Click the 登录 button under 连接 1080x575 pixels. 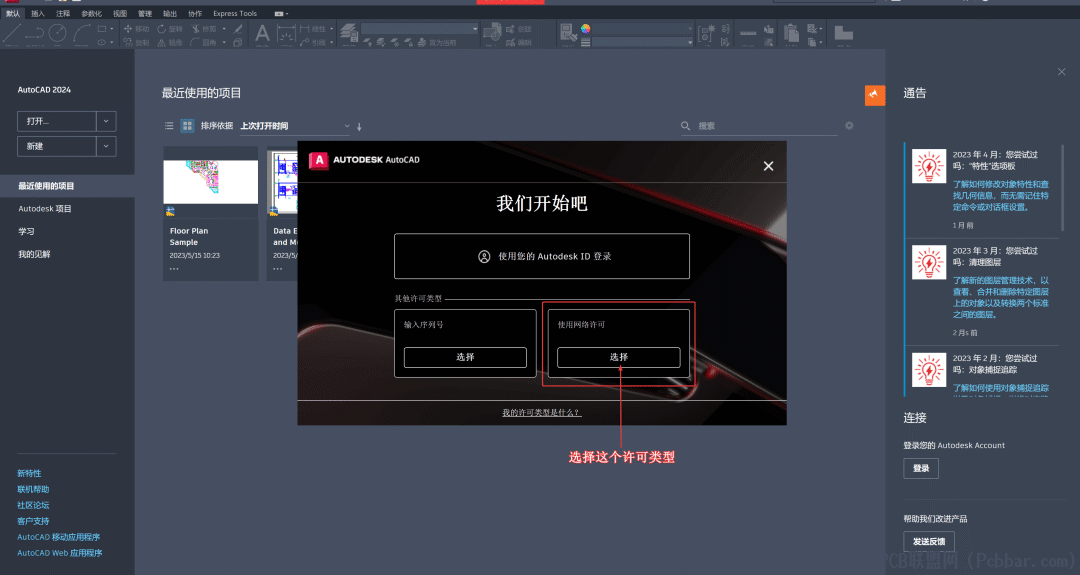coord(921,468)
